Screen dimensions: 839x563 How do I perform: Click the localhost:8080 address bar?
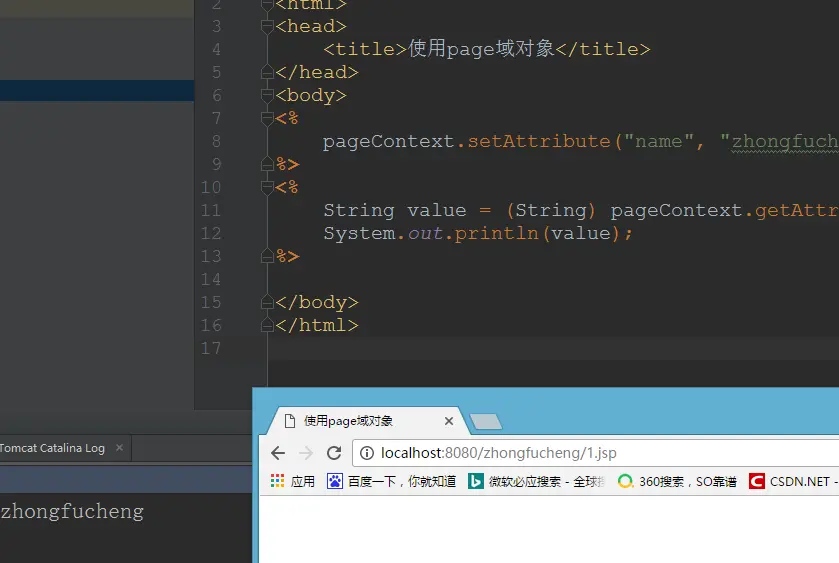coord(596,453)
